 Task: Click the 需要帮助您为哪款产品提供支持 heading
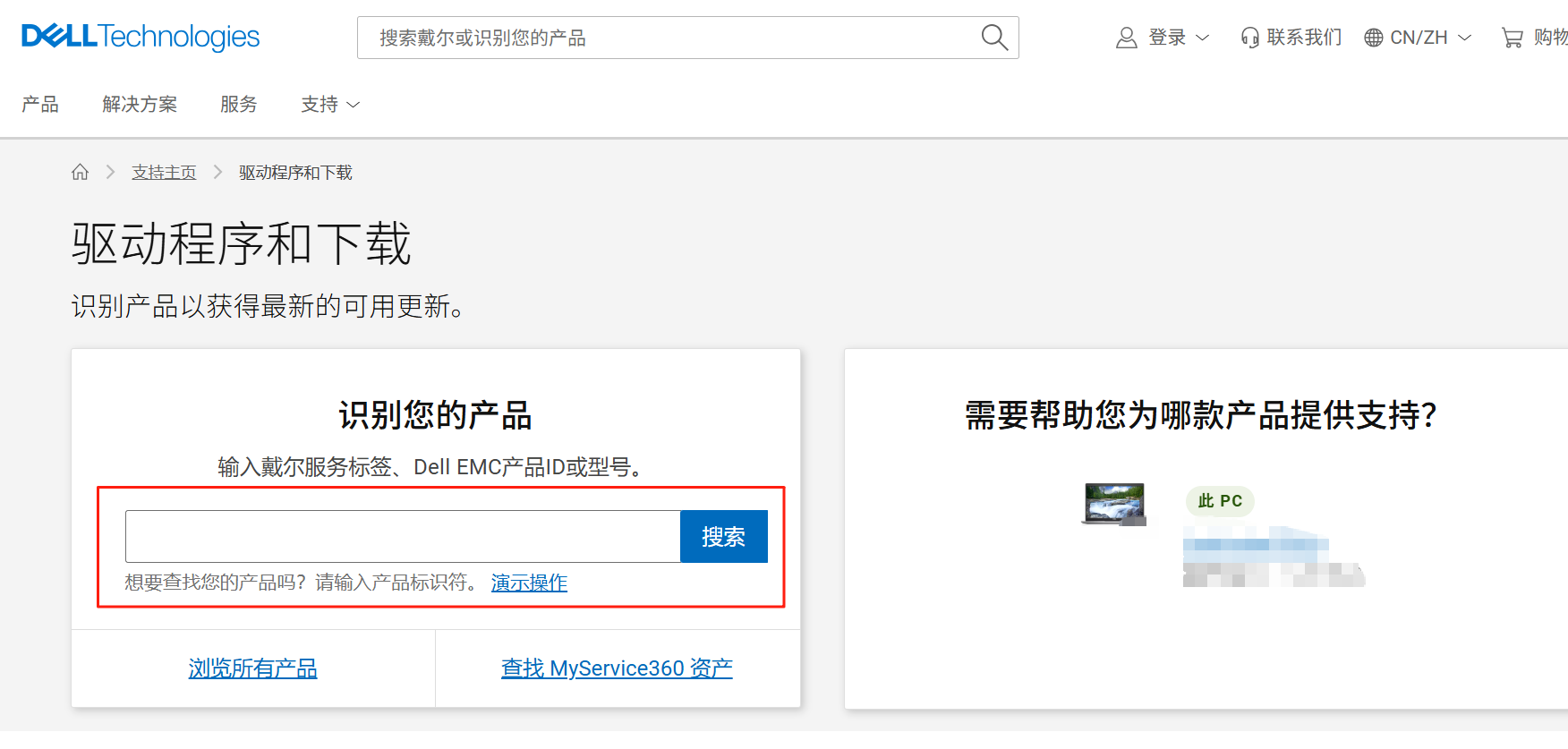(1200, 415)
